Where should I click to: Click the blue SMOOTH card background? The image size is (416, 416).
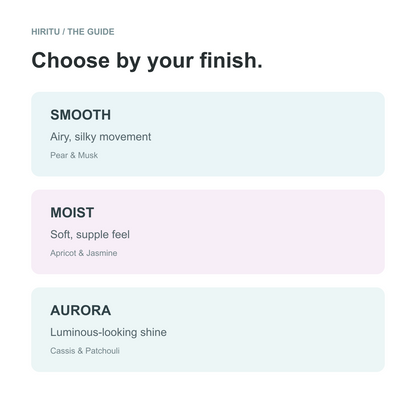[x=267, y=134]
